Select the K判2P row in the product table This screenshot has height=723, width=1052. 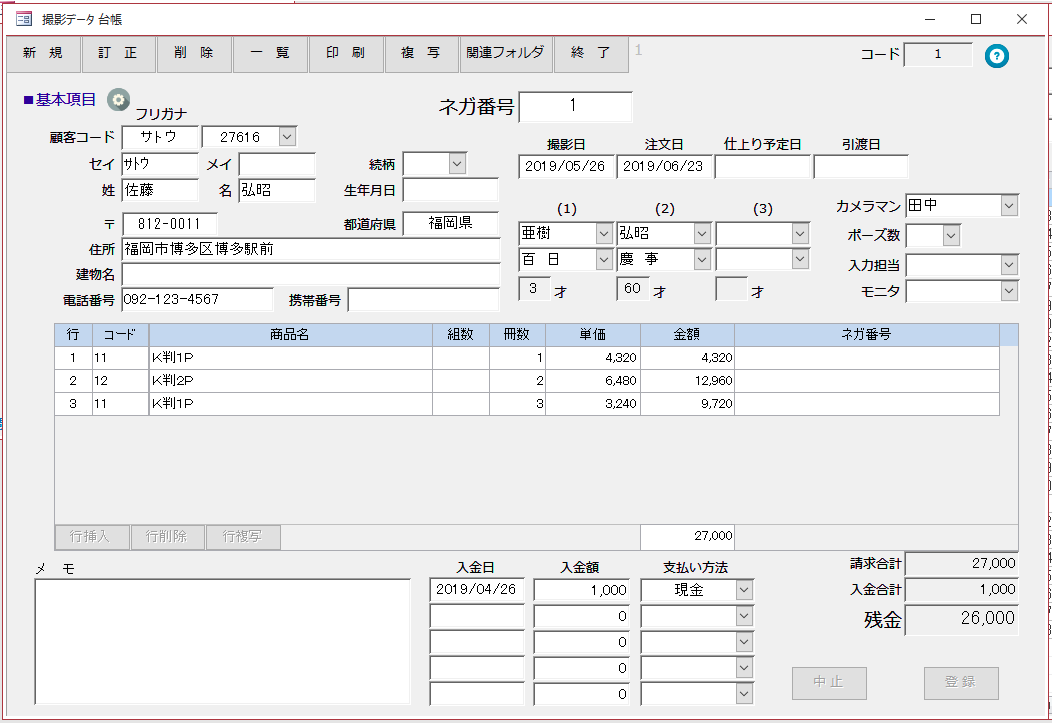point(290,381)
